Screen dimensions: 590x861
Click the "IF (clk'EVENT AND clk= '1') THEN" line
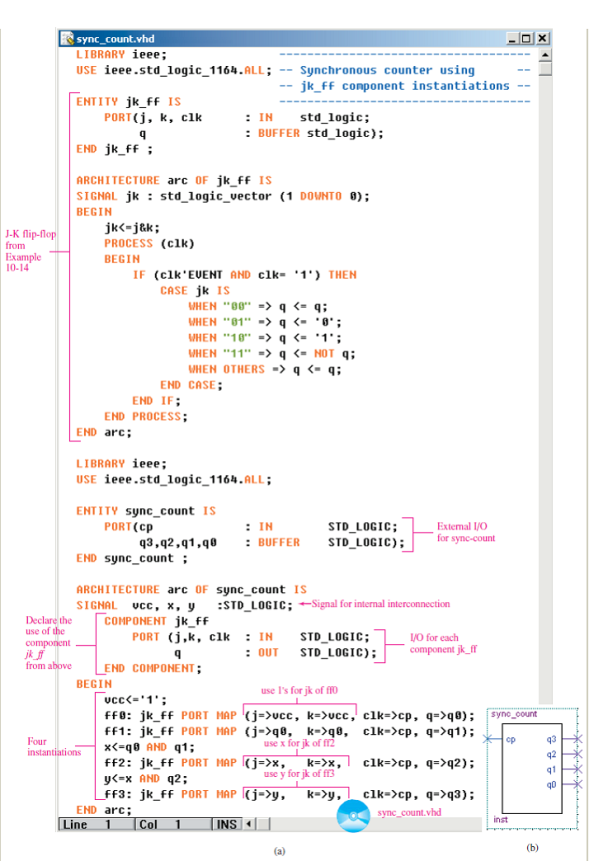[244, 275]
